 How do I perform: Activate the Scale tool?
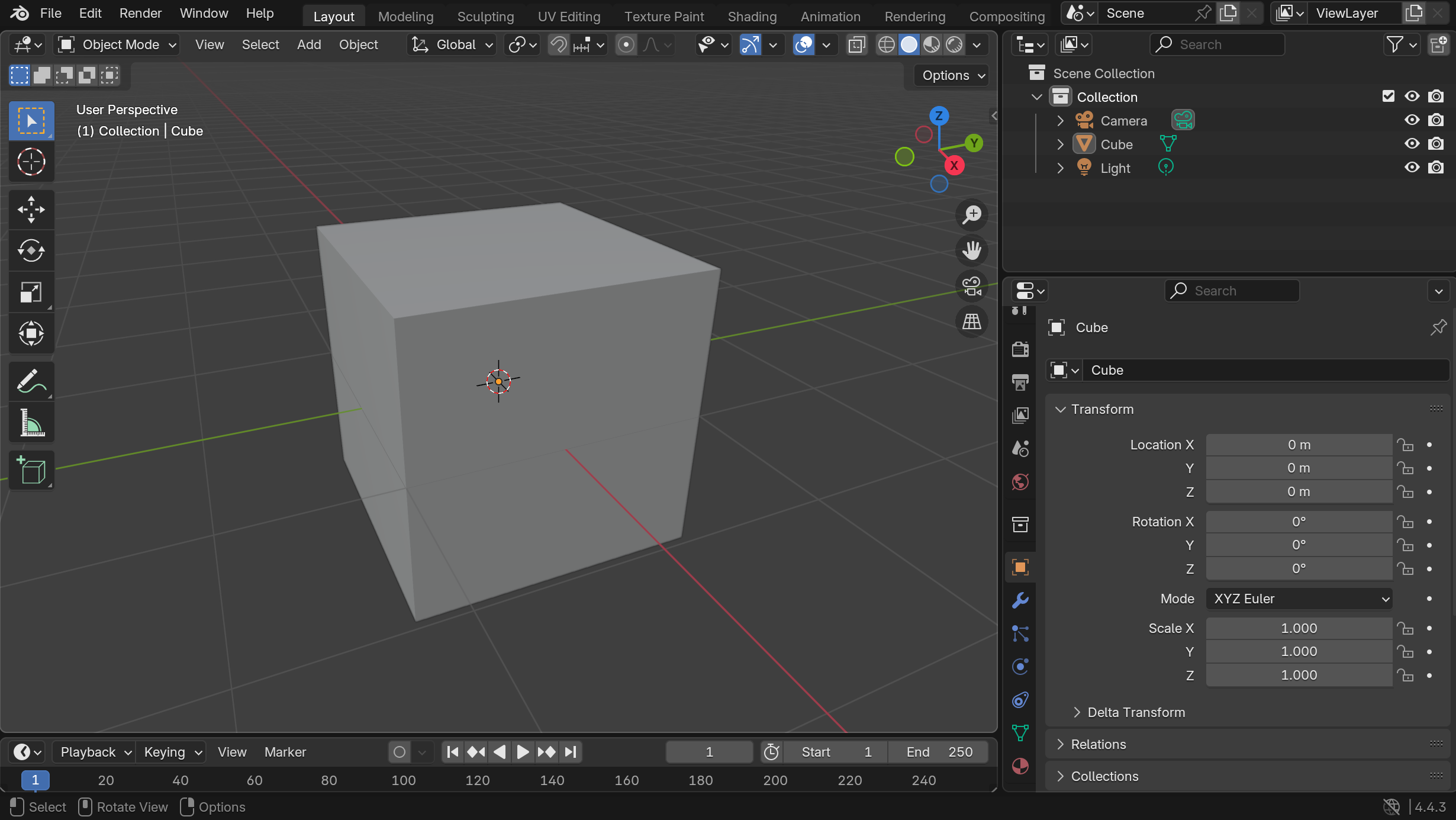point(31,292)
